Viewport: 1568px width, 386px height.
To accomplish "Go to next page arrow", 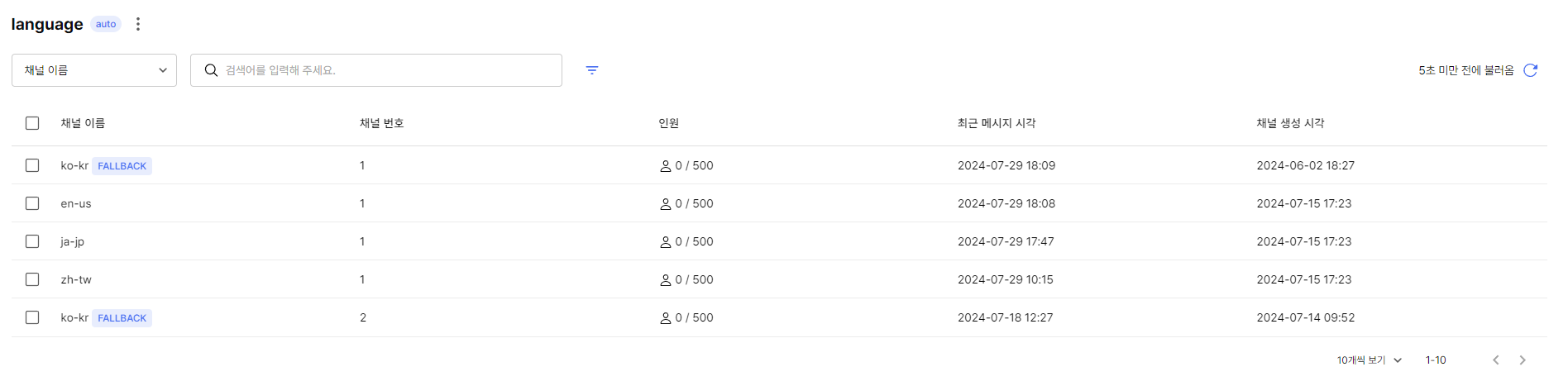I will pyautogui.click(x=1523, y=360).
